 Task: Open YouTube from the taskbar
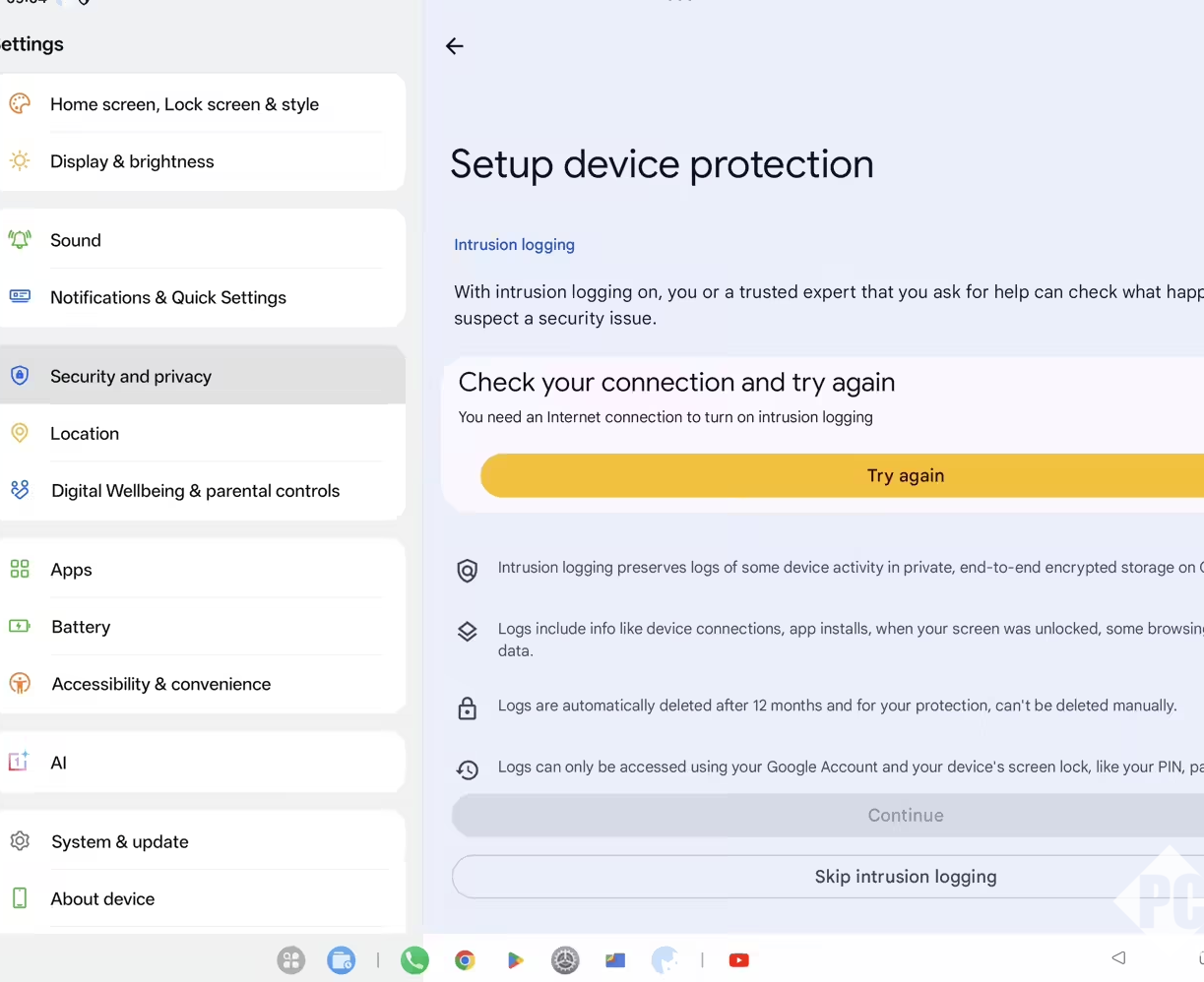(x=738, y=960)
